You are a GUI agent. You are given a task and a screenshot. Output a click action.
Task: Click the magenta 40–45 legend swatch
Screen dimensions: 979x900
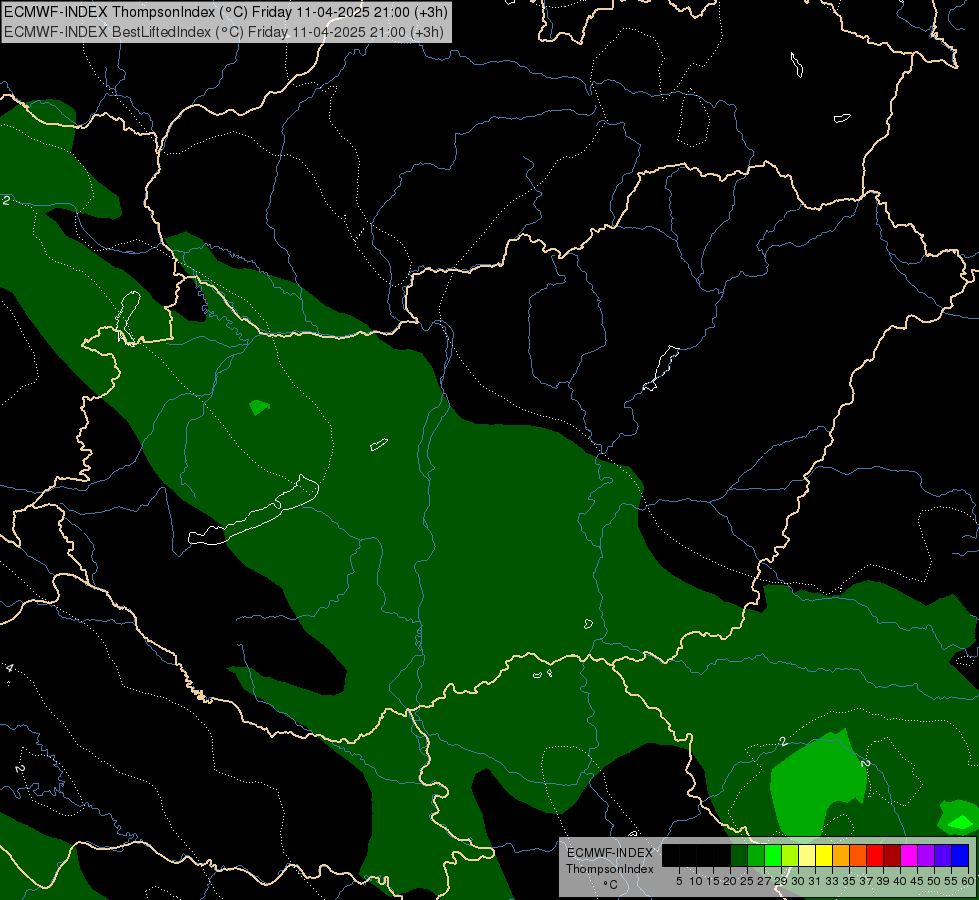[909, 855]
